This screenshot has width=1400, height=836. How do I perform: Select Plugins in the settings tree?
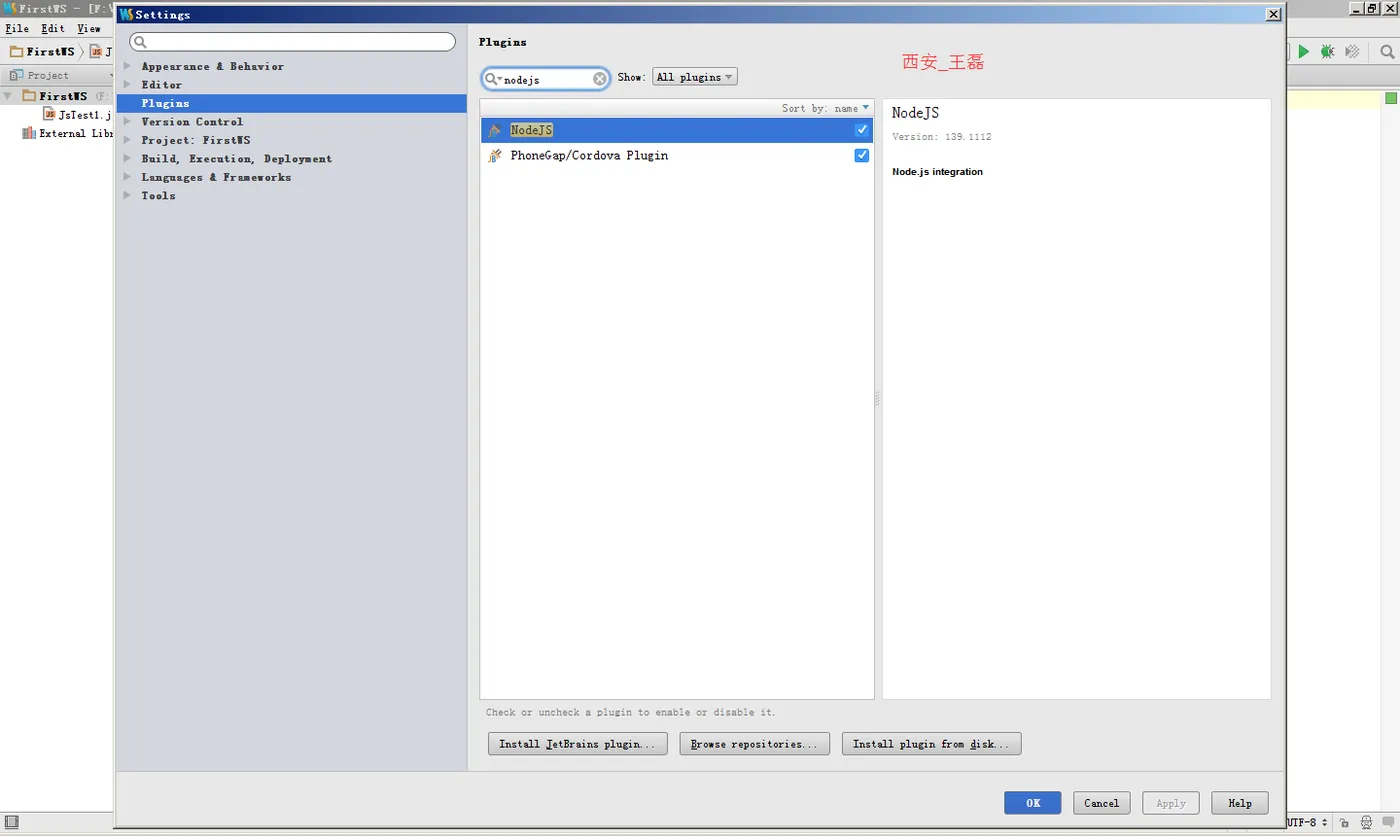point(292,104)
